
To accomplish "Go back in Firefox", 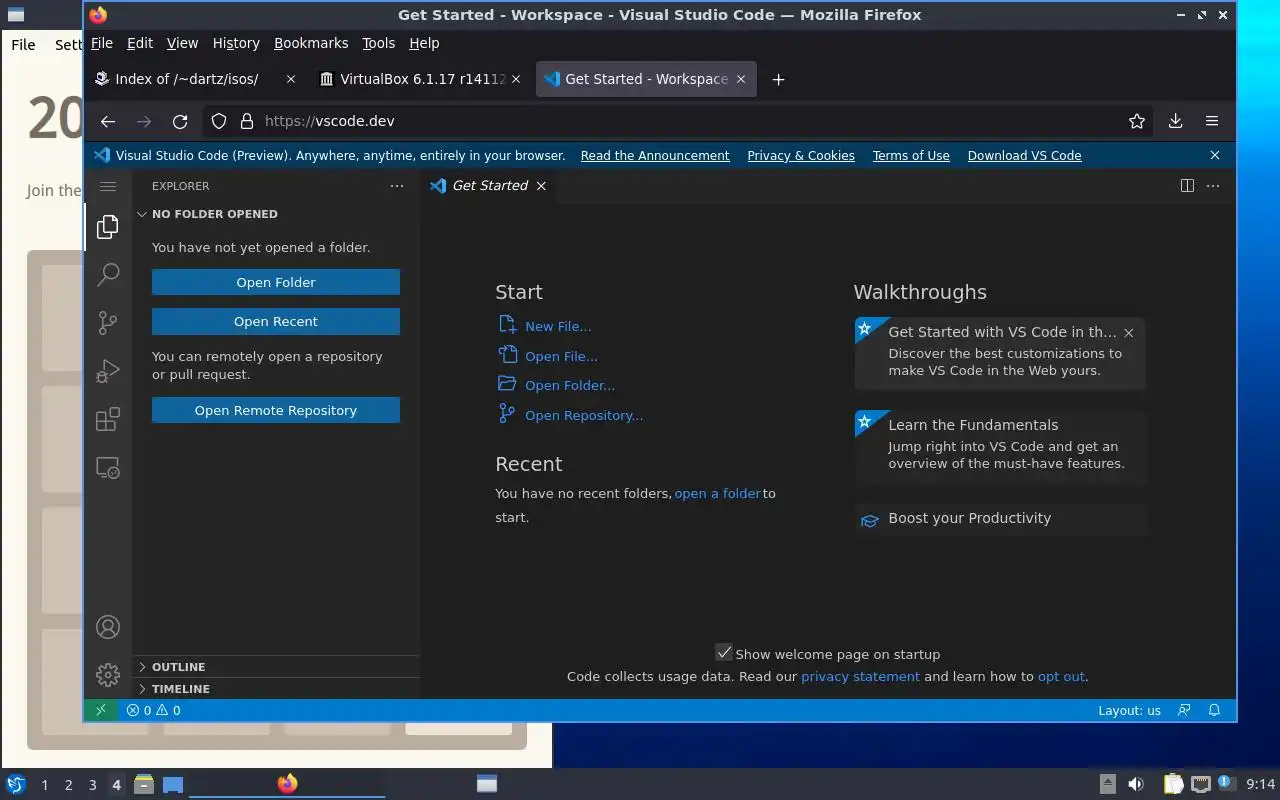I will tap(108, 121).
